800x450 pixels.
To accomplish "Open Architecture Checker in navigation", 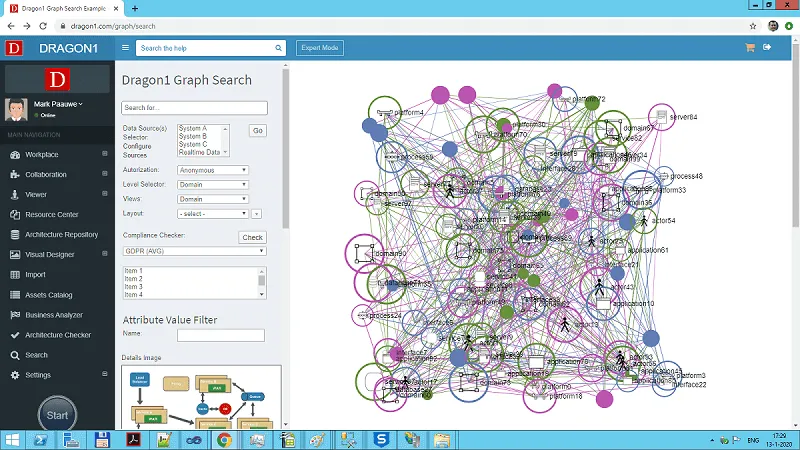I will (57, 335).
